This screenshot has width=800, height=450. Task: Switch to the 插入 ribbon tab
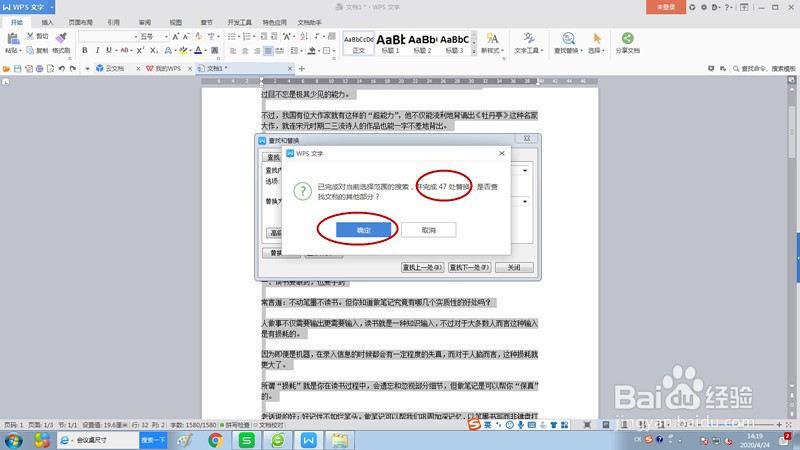pyautogui.click(x=47, y=22)
